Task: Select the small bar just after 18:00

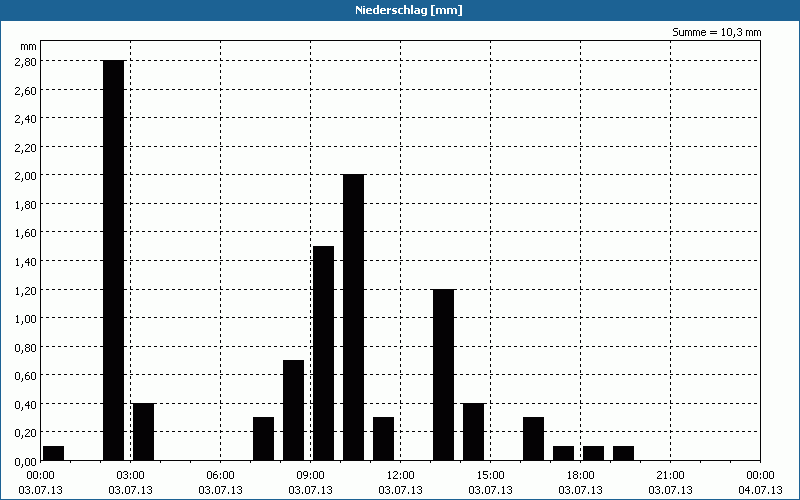Action: (594, 453)
